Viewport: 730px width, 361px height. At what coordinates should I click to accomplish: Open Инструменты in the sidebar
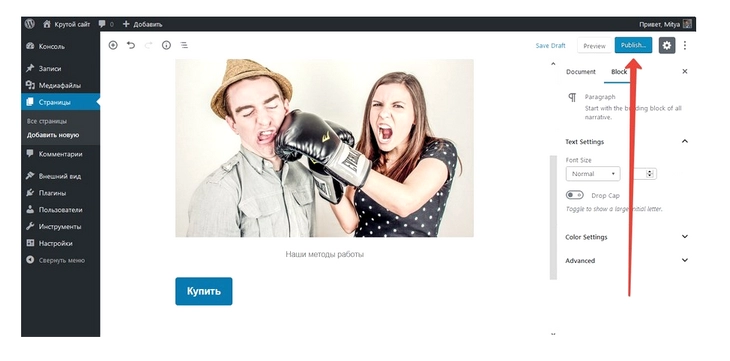click(x=60, y=226)
